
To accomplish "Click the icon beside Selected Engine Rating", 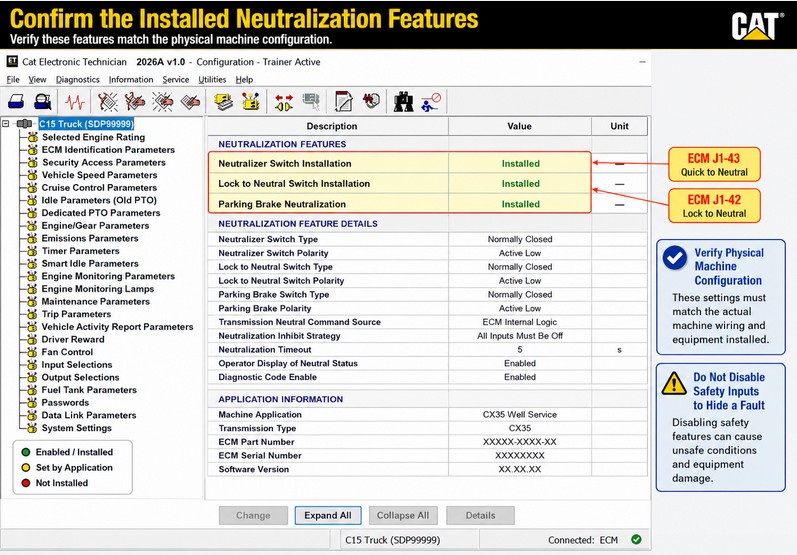I will [x=33, y=137].
